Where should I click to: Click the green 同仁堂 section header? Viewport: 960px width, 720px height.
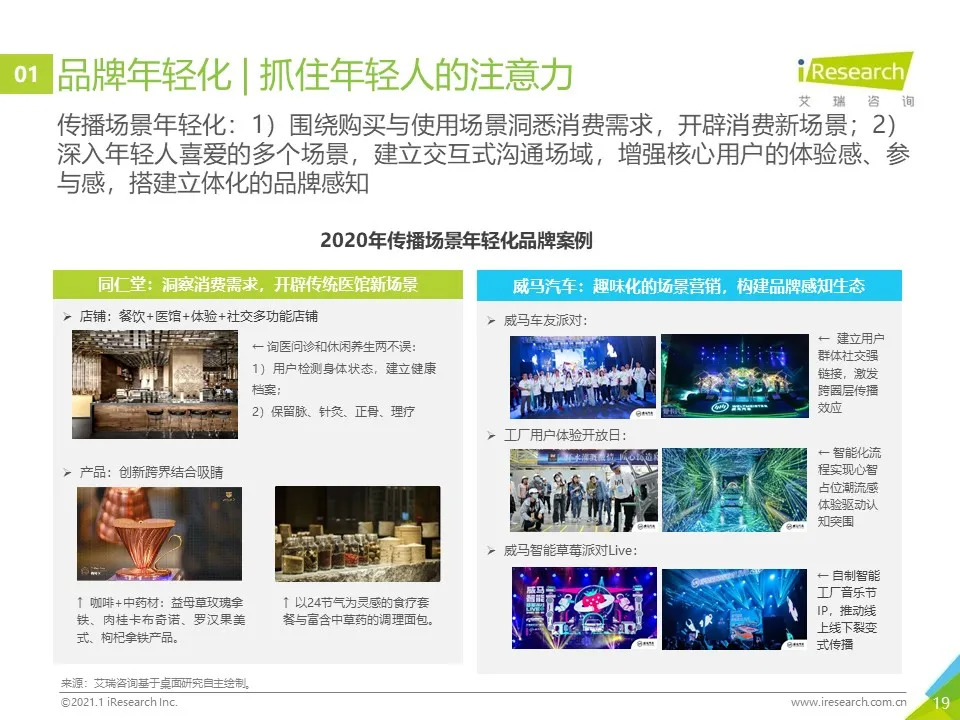pyautogui.click(x=258, y=285)
